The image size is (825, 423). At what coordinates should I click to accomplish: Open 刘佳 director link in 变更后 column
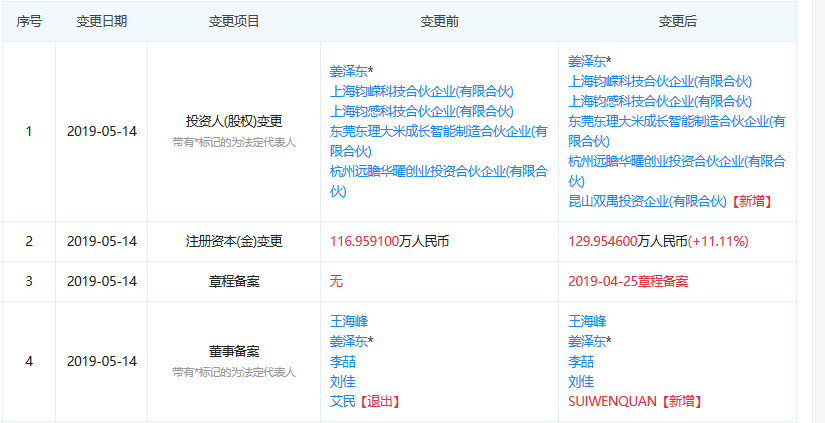pyautogui.click(x=581, y=382)
